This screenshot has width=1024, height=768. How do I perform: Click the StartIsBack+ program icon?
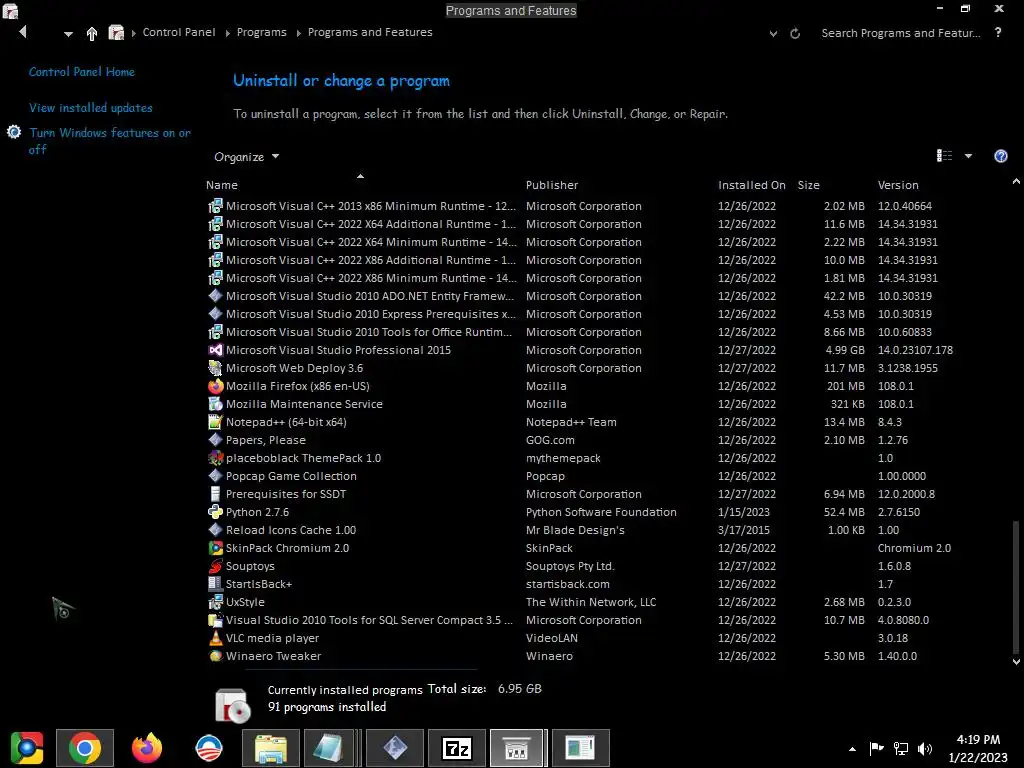(216, 584)
